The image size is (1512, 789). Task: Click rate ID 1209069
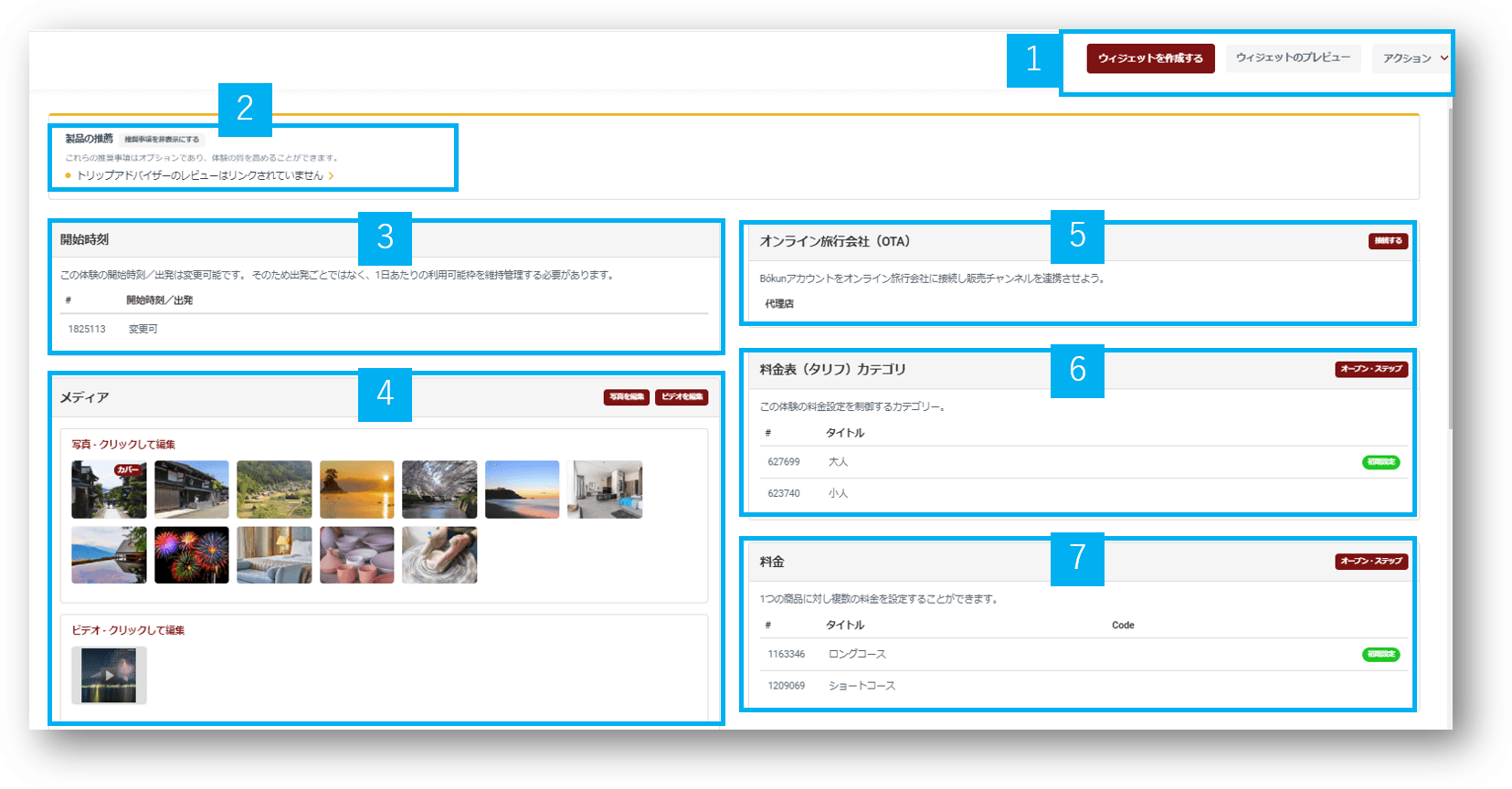coord(787,686)
